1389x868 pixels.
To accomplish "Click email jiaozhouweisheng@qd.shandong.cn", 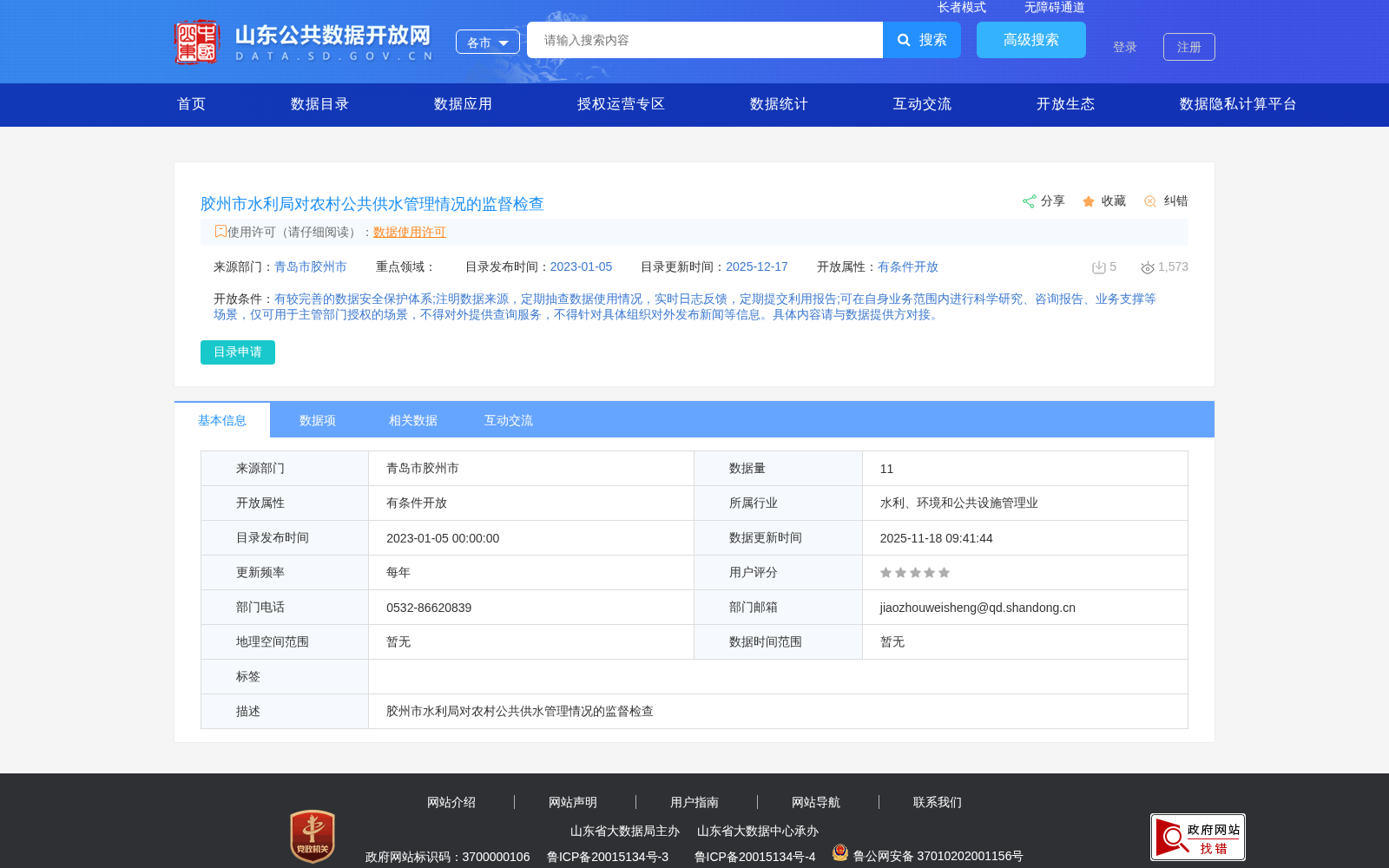I will (978, 608).
